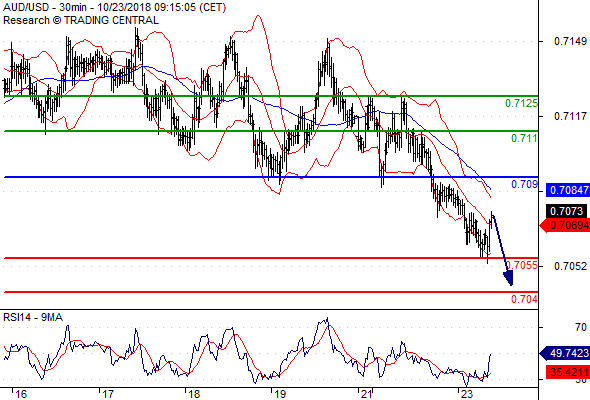
Task: Click date label 16 on time axis
Action: coord(21,394)
